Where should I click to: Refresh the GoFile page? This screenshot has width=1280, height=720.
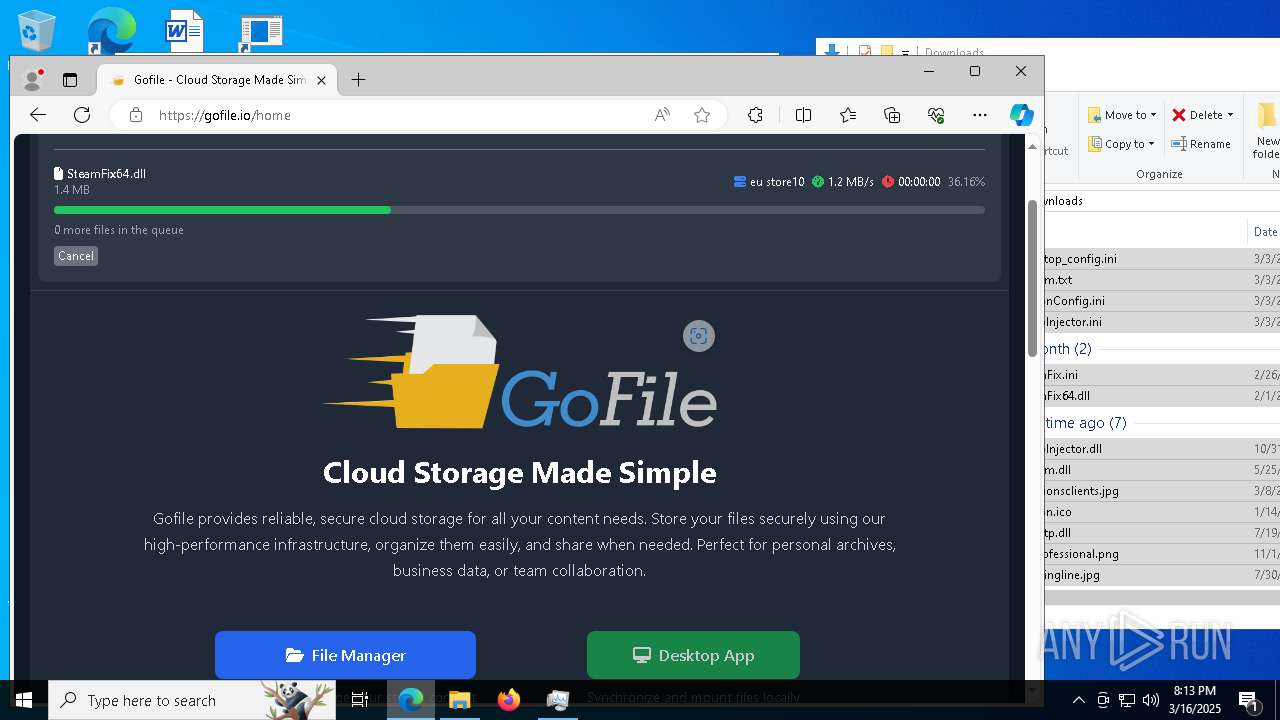(82, 115)
